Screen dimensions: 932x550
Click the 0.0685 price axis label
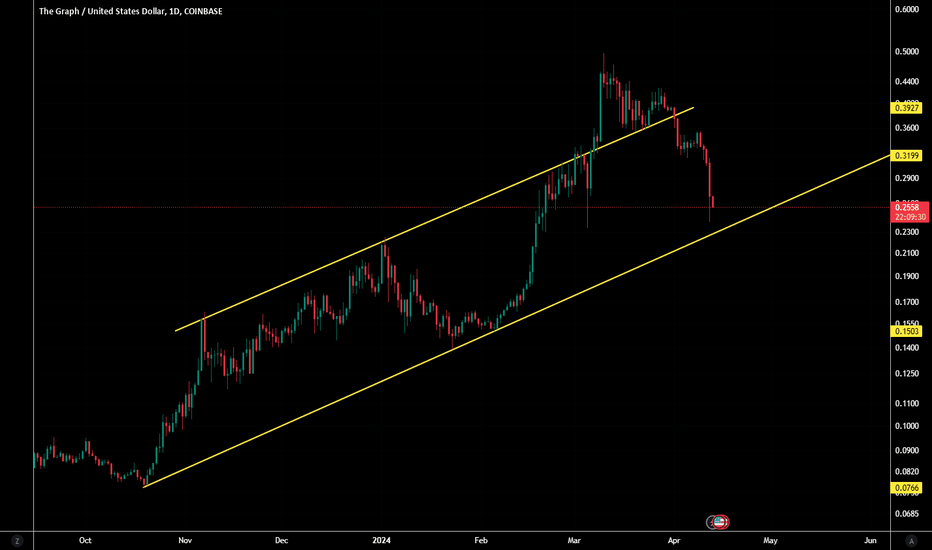click(x=906, y=514)
